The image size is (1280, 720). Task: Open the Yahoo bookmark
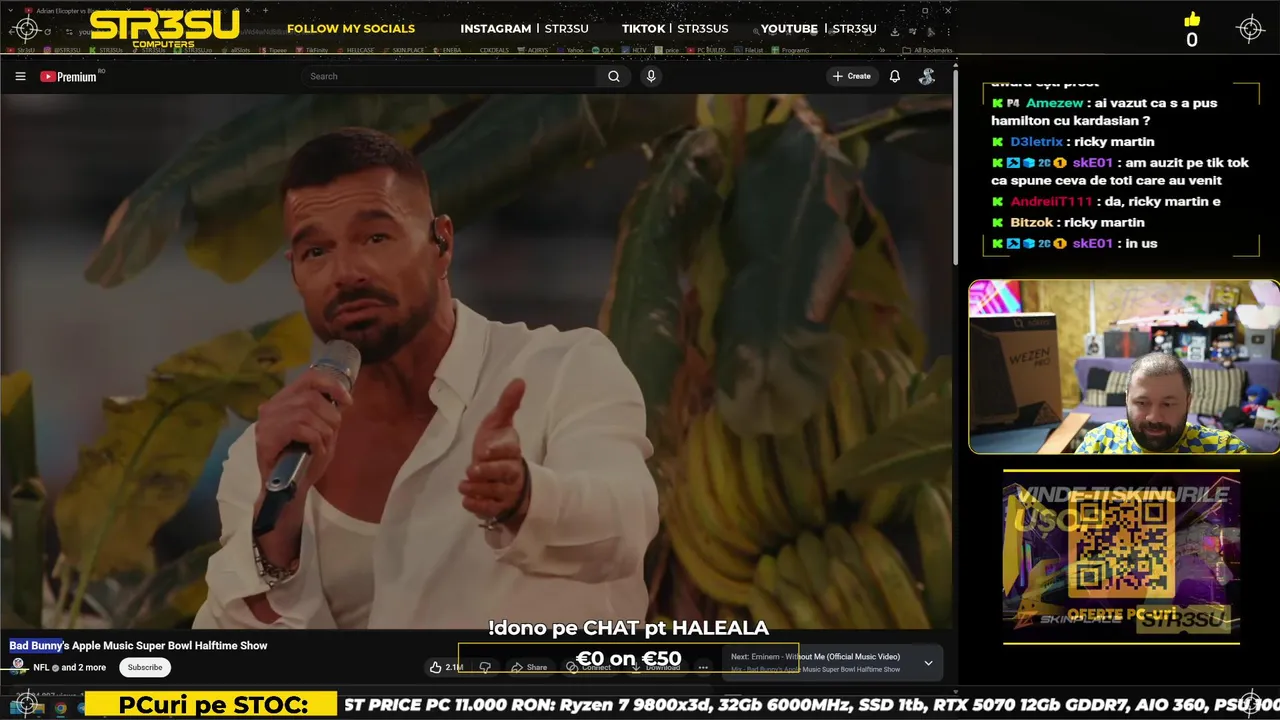click(570, 50)
